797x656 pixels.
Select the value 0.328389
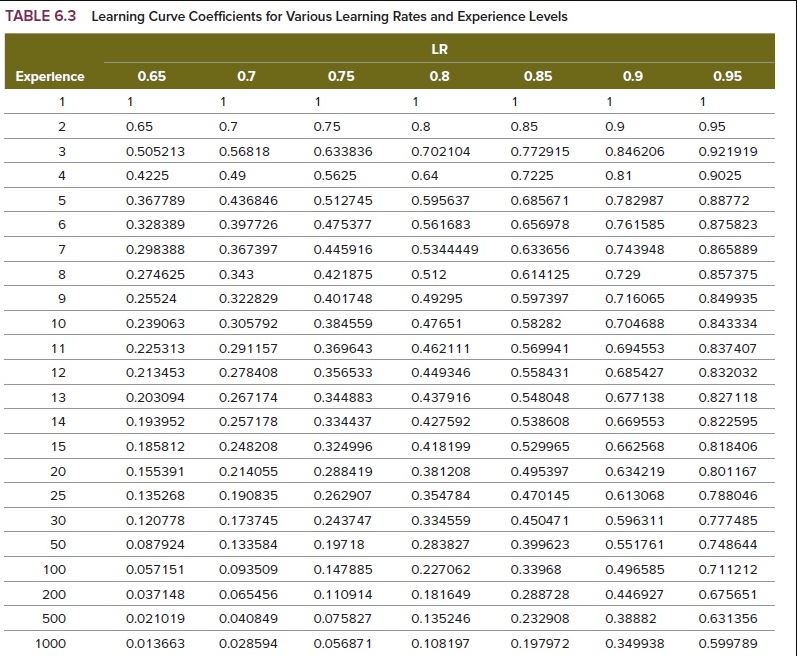(156, 225)
